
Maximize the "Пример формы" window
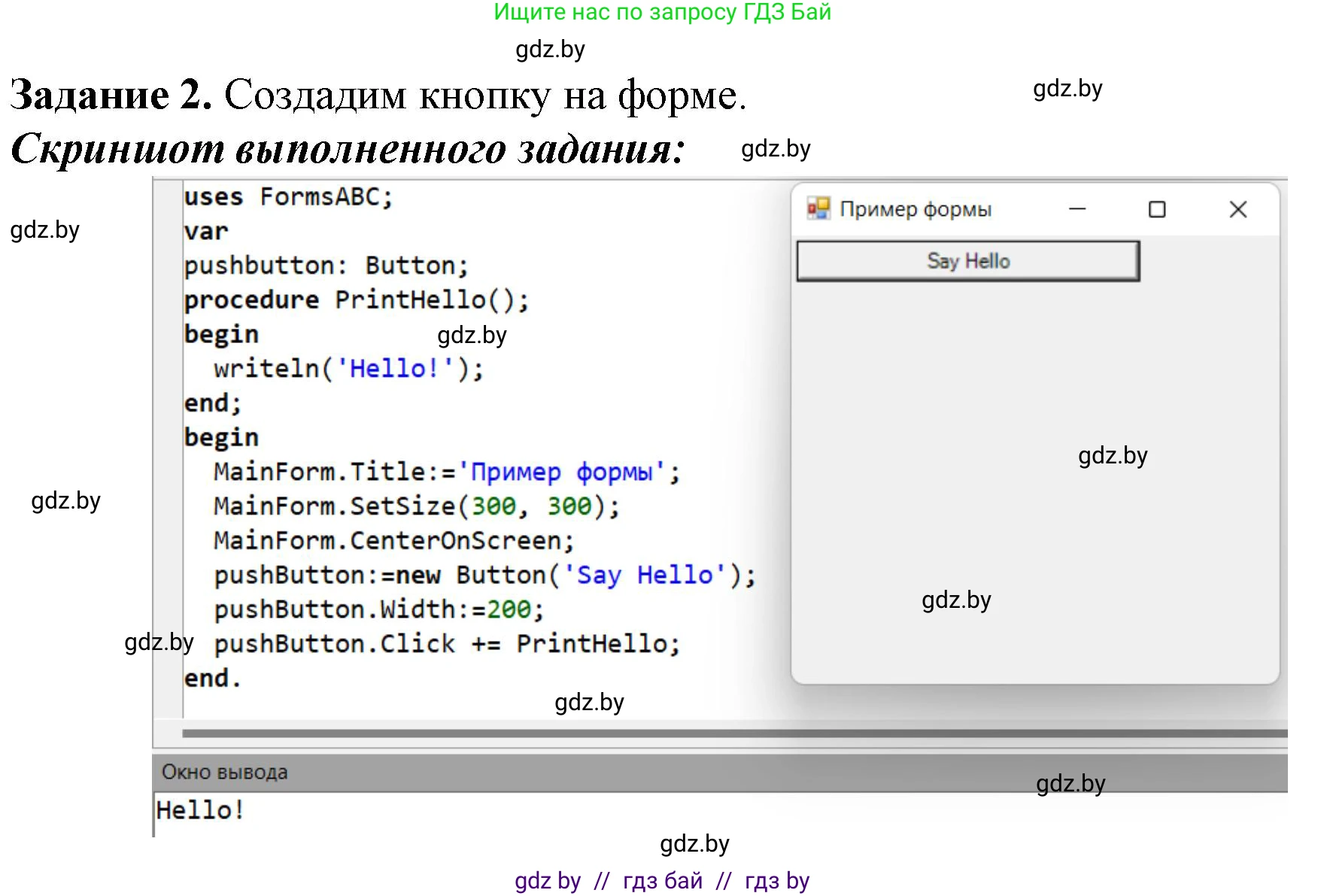pos(1157,209)
